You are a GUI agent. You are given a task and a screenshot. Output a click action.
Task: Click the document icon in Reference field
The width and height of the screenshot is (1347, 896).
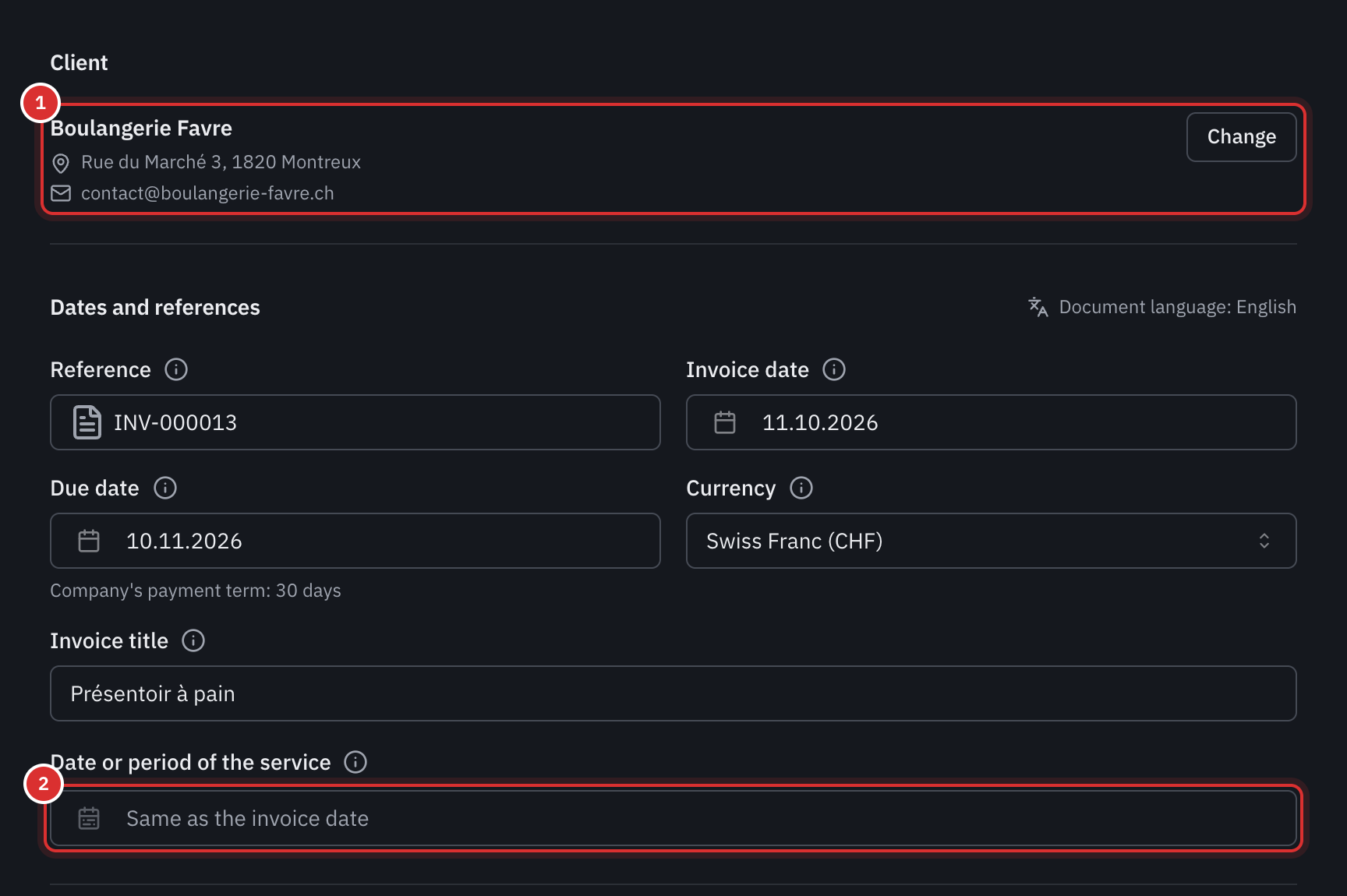click(x=87, y=422)
